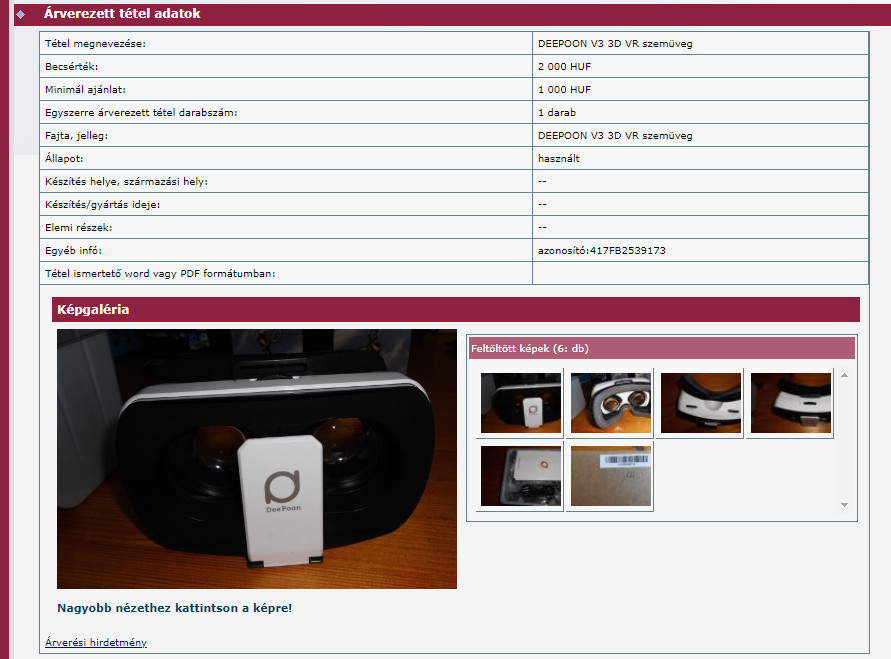Click the Minimál ajánlat value 1 000 HUF

tap(564, 89)
